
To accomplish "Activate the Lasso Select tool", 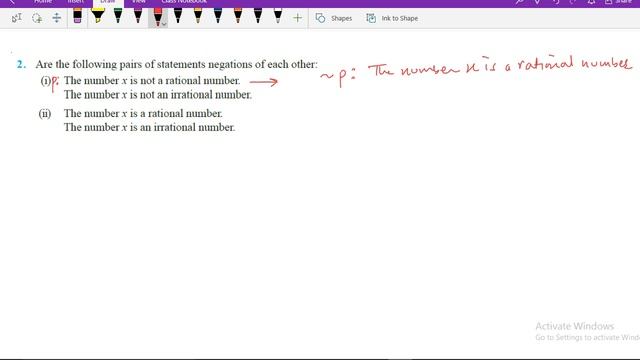I will coord(37,18).
